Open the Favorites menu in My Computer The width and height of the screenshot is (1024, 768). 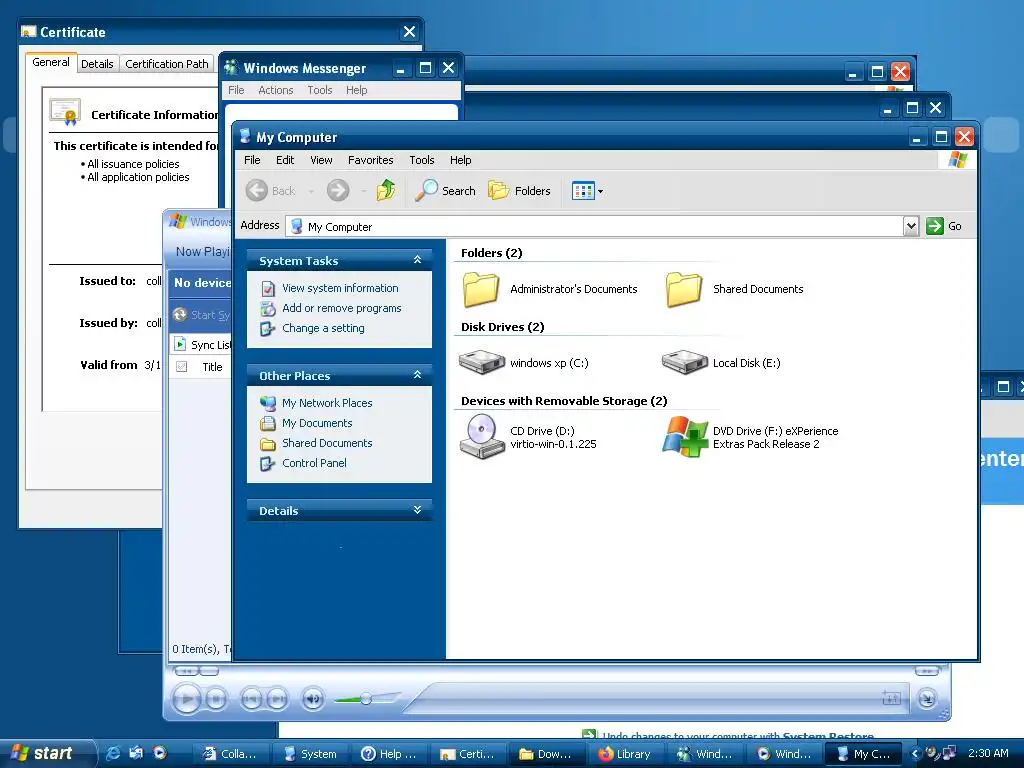(370, 160)
